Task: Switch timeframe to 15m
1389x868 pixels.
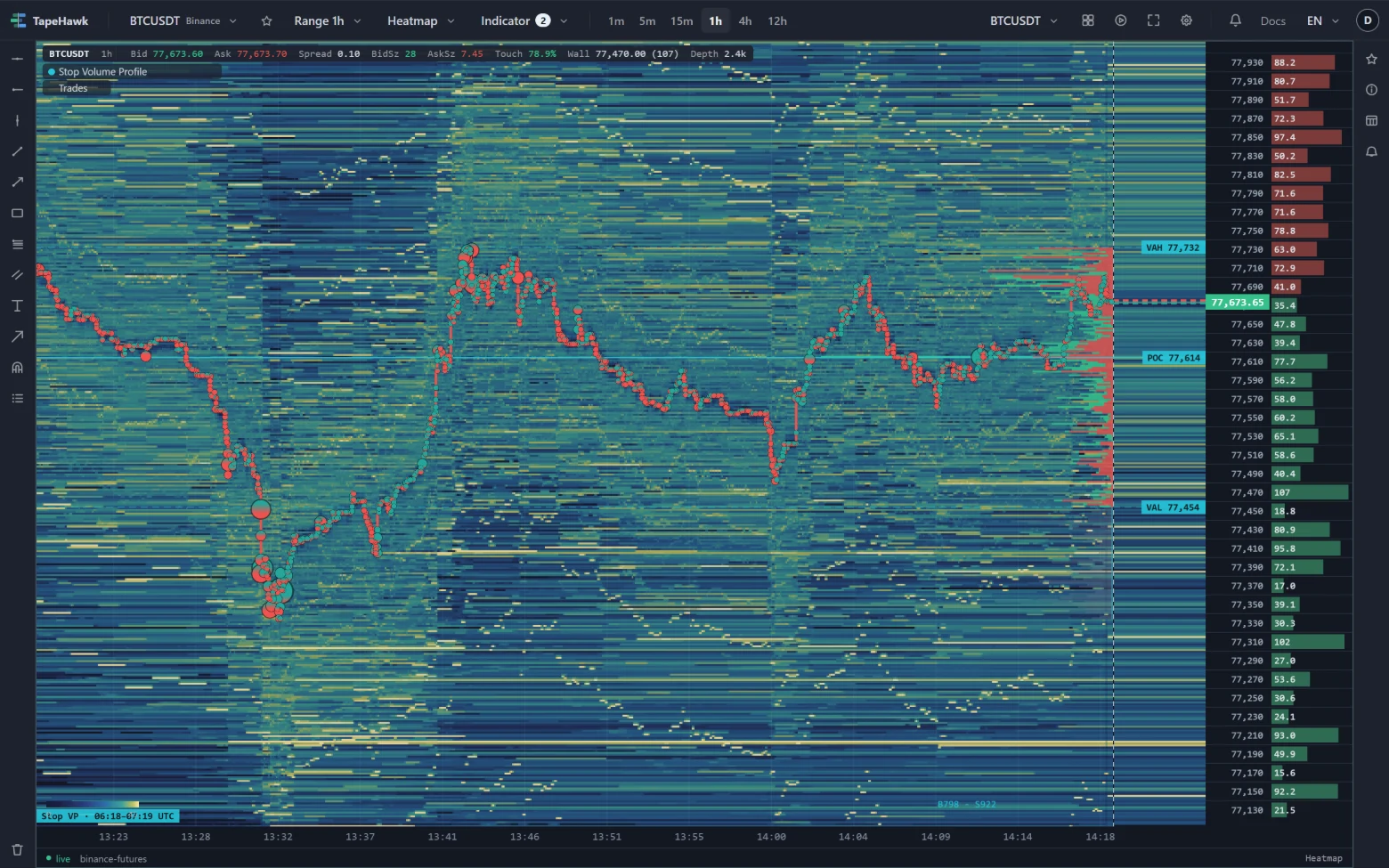Action: click(x=682, y=20)
